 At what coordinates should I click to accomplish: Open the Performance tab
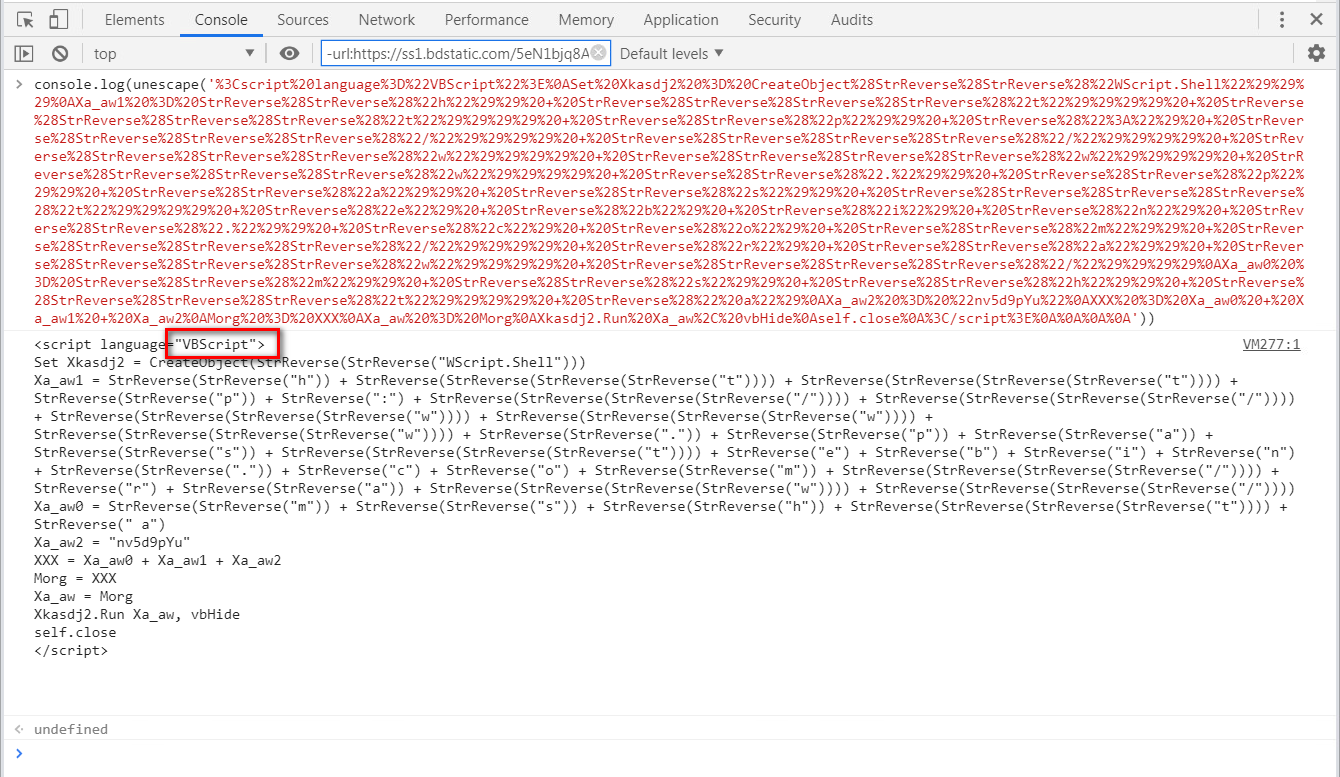(487, 20)
